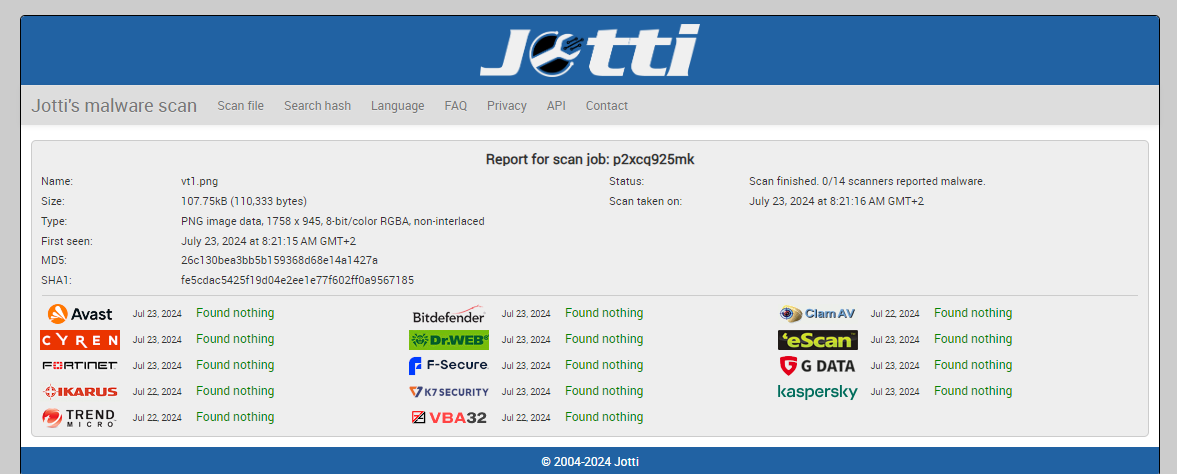Click the file name vt1.png

point(200,181)
